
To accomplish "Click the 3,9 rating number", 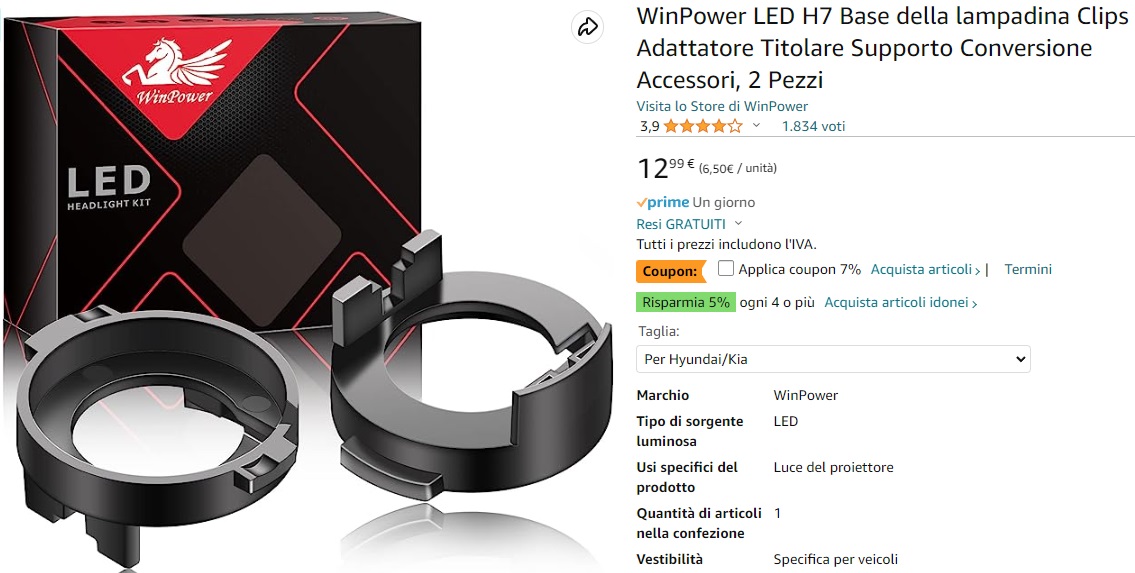I will [x=649, y=127].
